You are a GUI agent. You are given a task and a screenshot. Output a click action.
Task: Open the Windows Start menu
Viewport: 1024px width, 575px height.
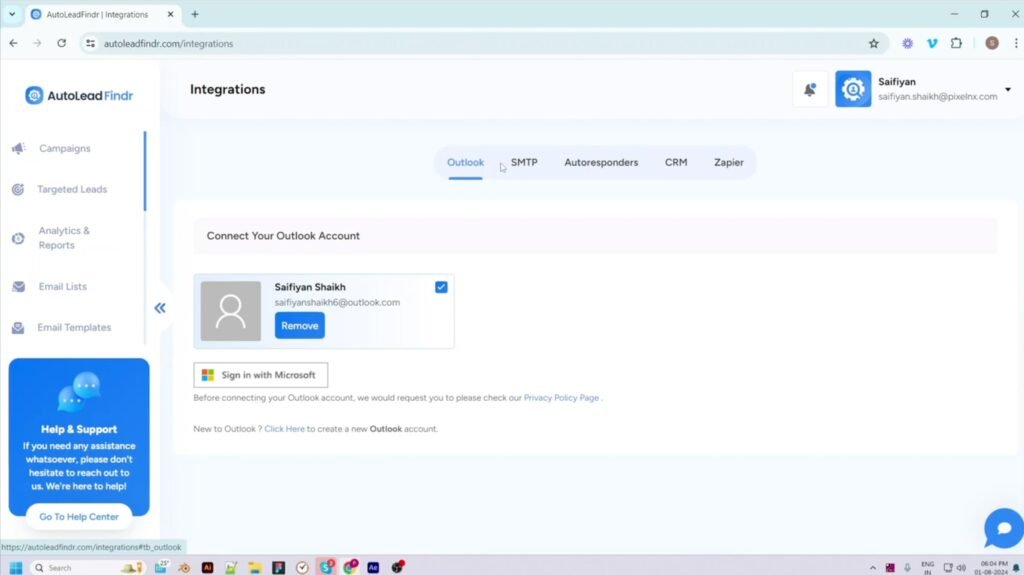[16, 567]
